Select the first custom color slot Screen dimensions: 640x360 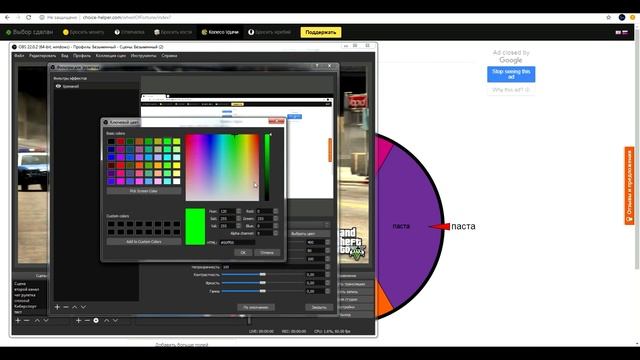(111, 224)
